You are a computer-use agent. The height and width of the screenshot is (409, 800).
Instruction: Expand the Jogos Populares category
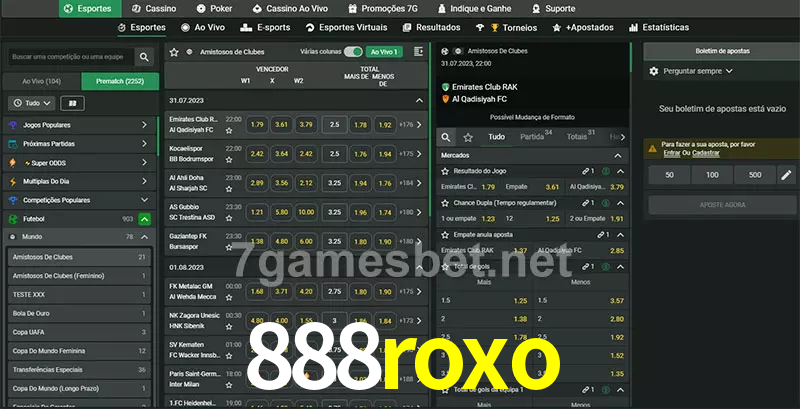[144, 125]
